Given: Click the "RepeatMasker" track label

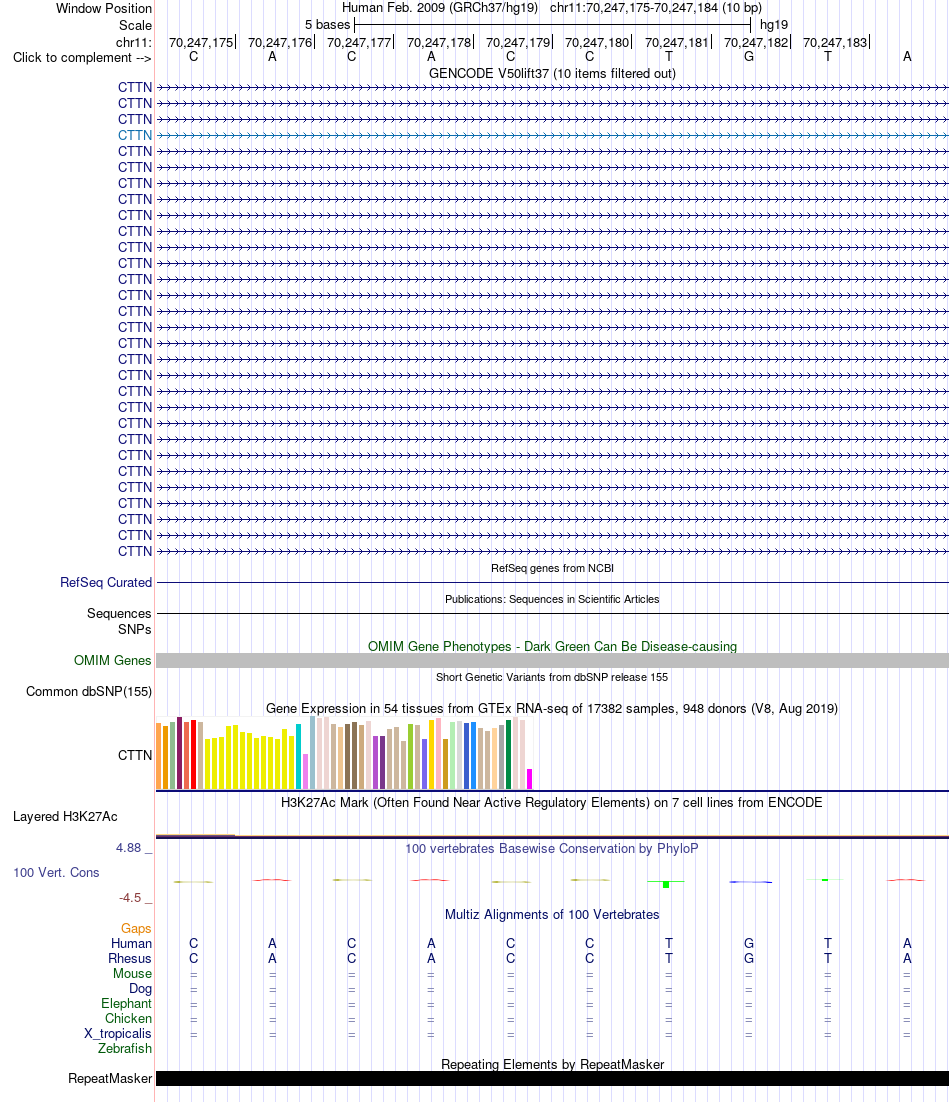Looking at the screenshot, I should coord(110,1078).
